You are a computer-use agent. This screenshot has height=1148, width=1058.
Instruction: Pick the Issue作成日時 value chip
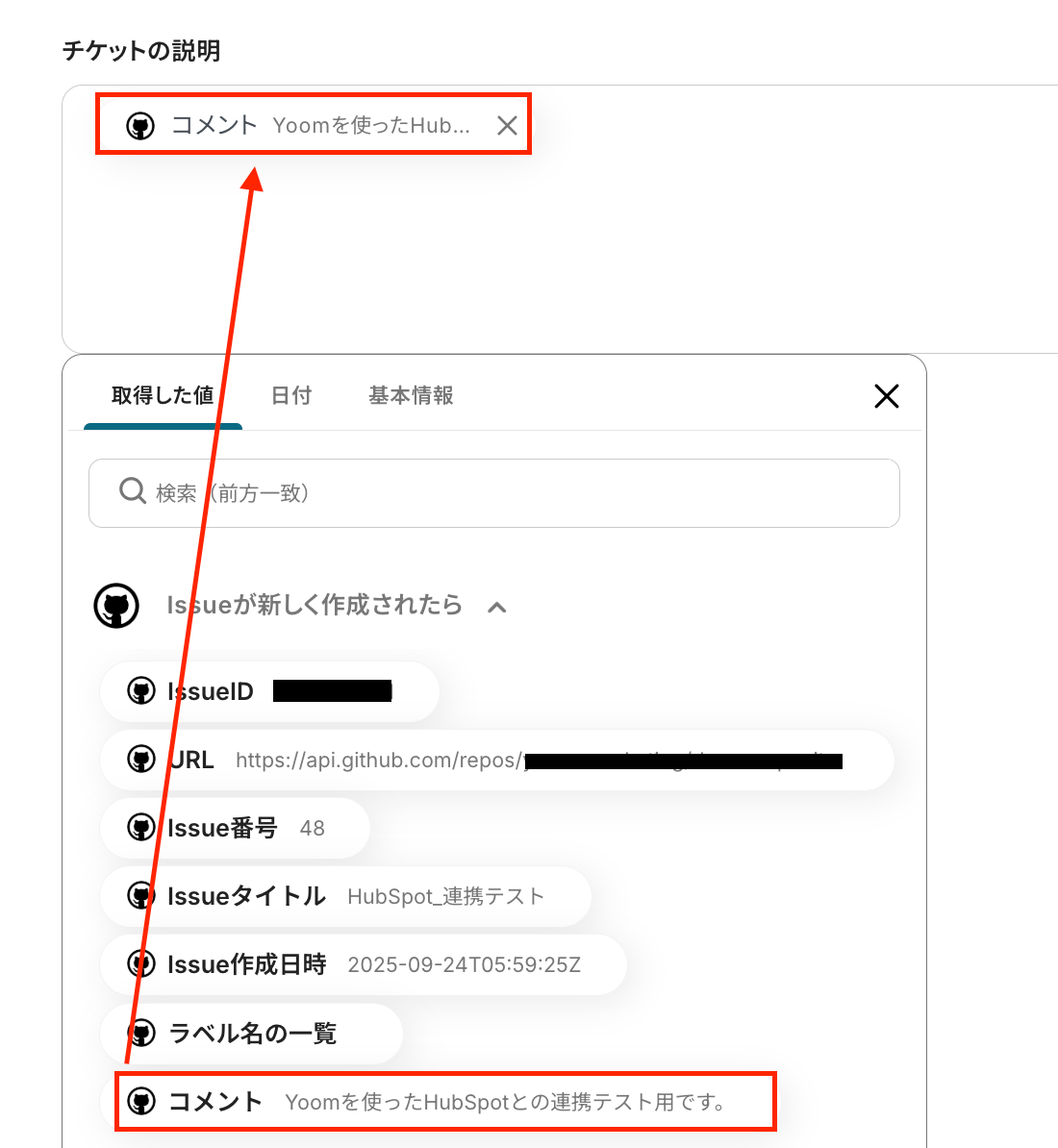tap(364, 964)
